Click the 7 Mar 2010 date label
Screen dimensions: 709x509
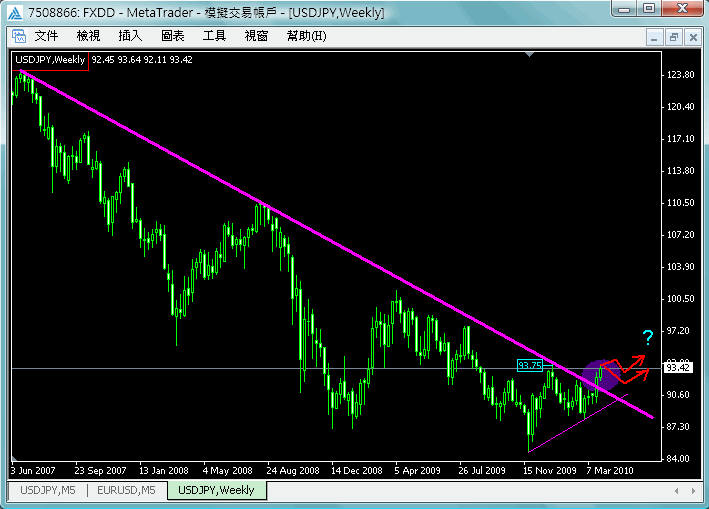pos(610,471)
